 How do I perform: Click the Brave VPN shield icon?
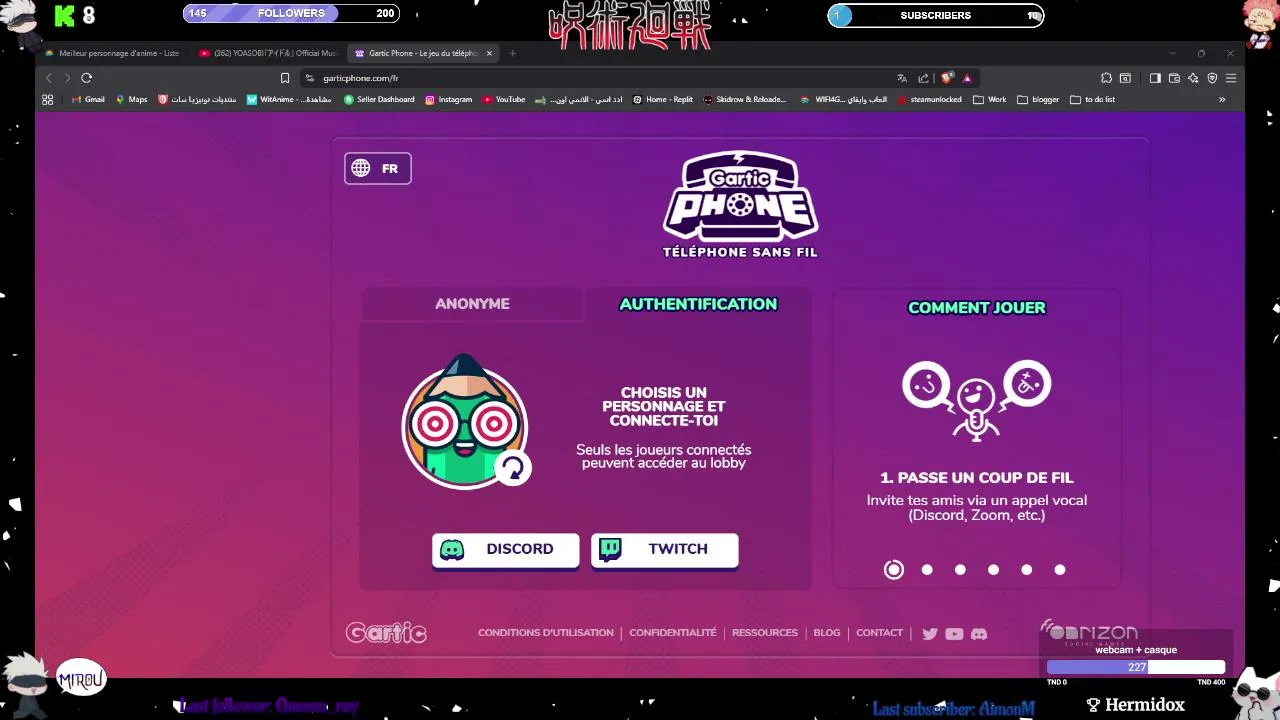pyautogui.click(x=1212, y=78)
